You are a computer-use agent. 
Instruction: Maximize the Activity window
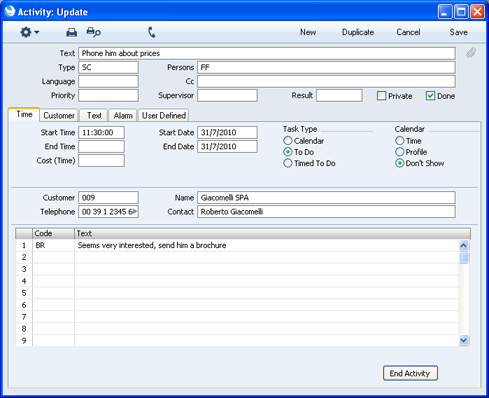coord(461,12)
